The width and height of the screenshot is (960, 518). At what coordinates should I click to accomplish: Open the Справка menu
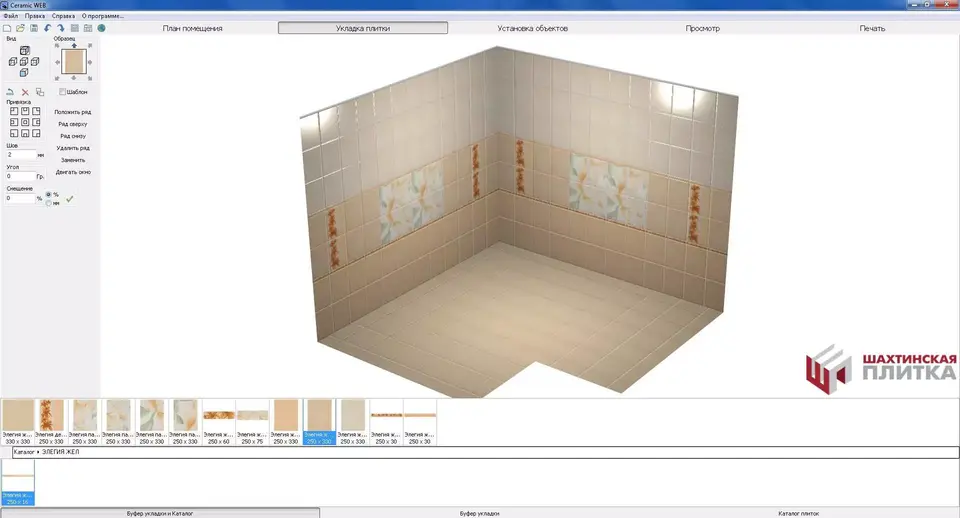(x=63, y=16)
